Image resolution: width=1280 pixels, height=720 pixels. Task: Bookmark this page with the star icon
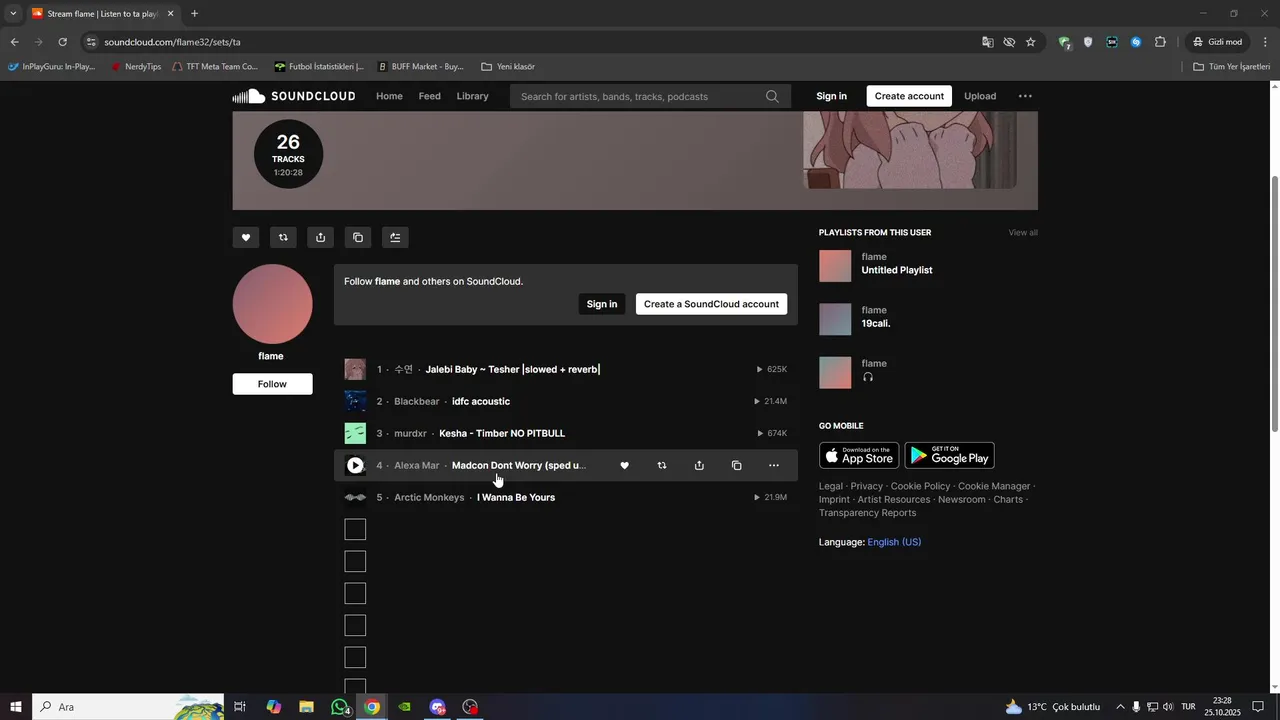pos(1031,42)
